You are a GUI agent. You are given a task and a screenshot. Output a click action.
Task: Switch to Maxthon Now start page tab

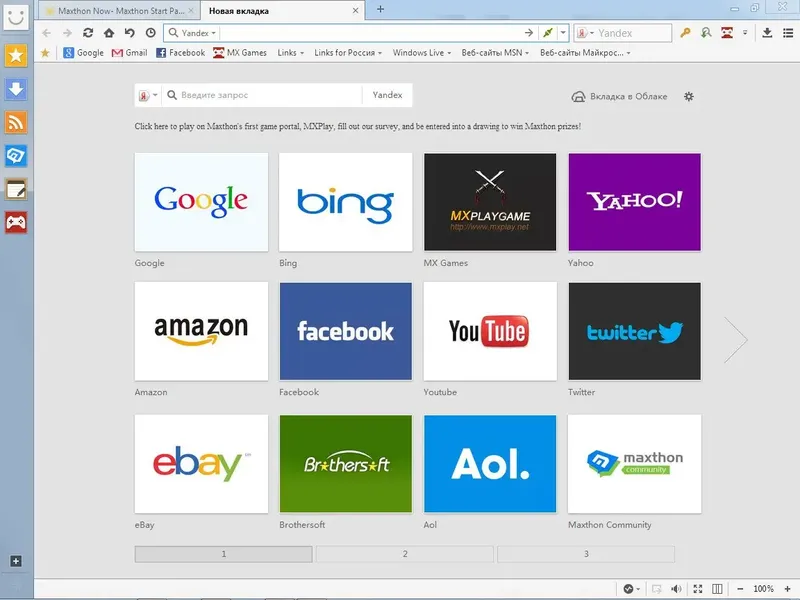pos(118,11)
